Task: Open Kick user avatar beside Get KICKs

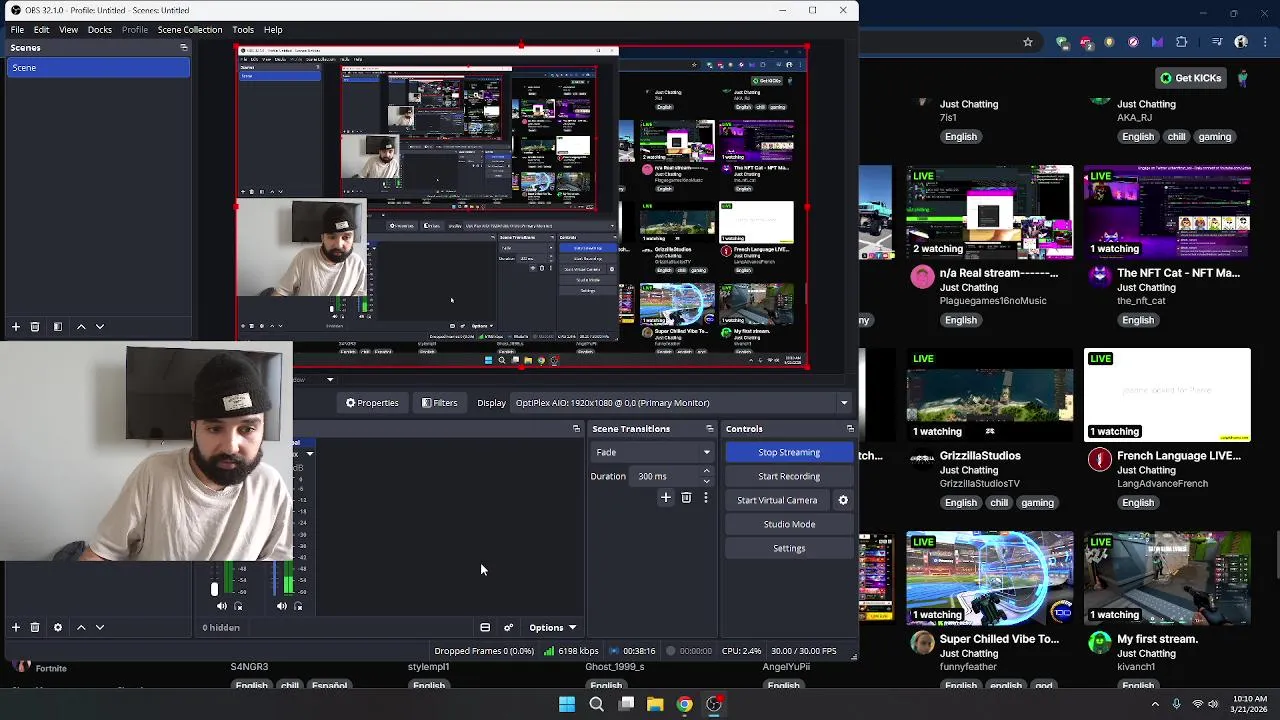Action: point(1243,78)
